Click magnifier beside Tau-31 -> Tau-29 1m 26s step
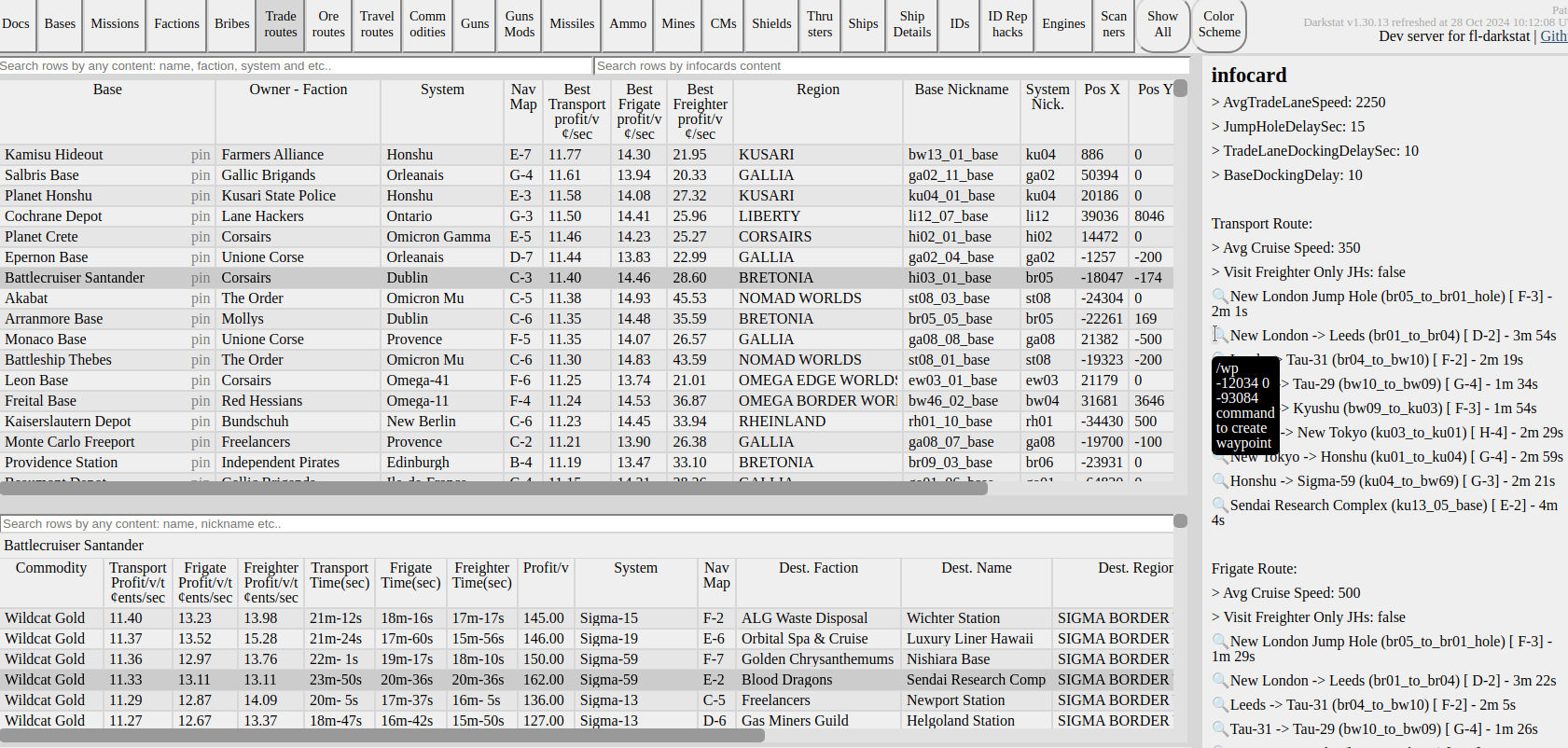The image size is (1568, 748). 1220,729
